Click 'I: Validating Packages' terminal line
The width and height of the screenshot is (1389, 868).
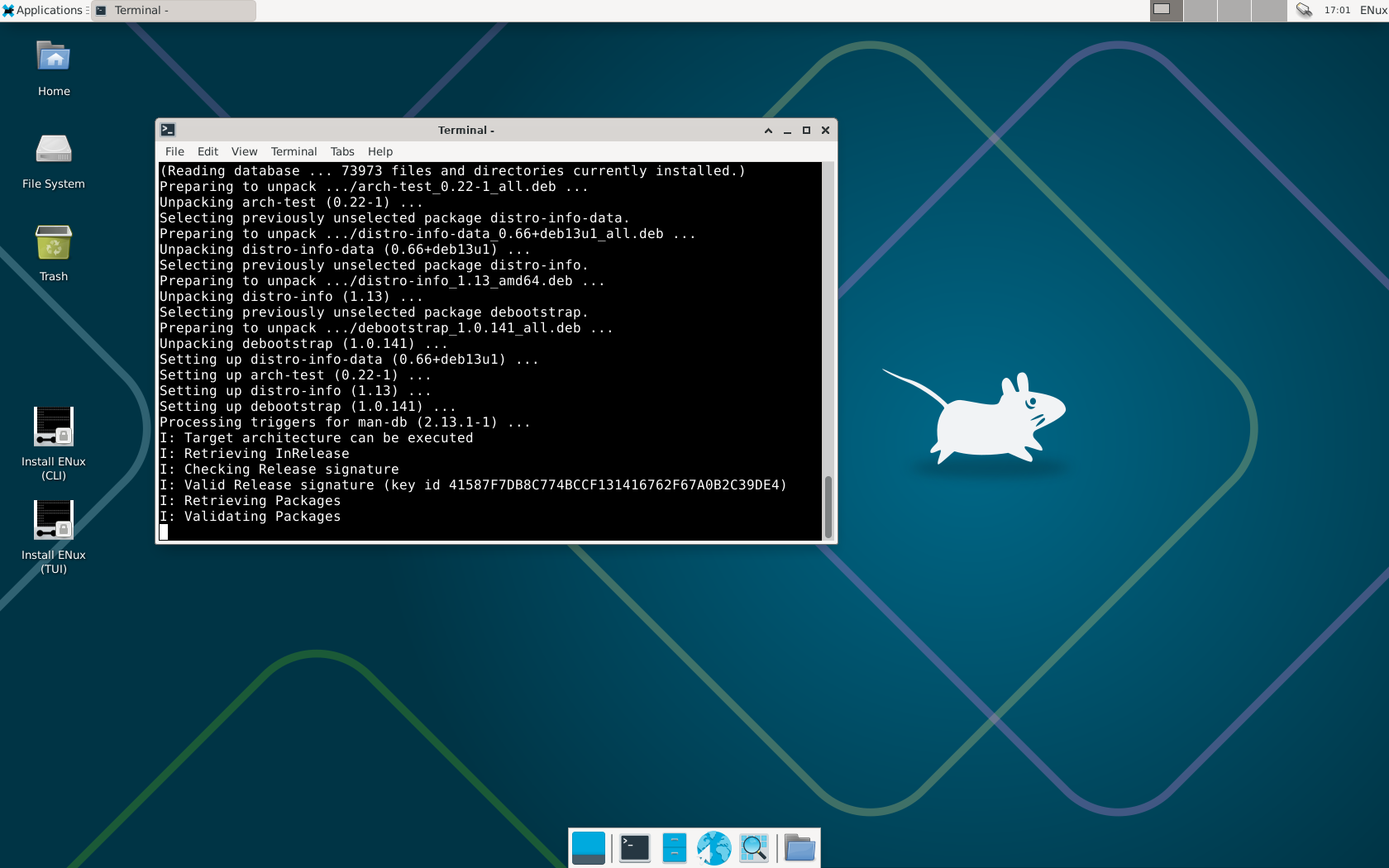[250, 517]
